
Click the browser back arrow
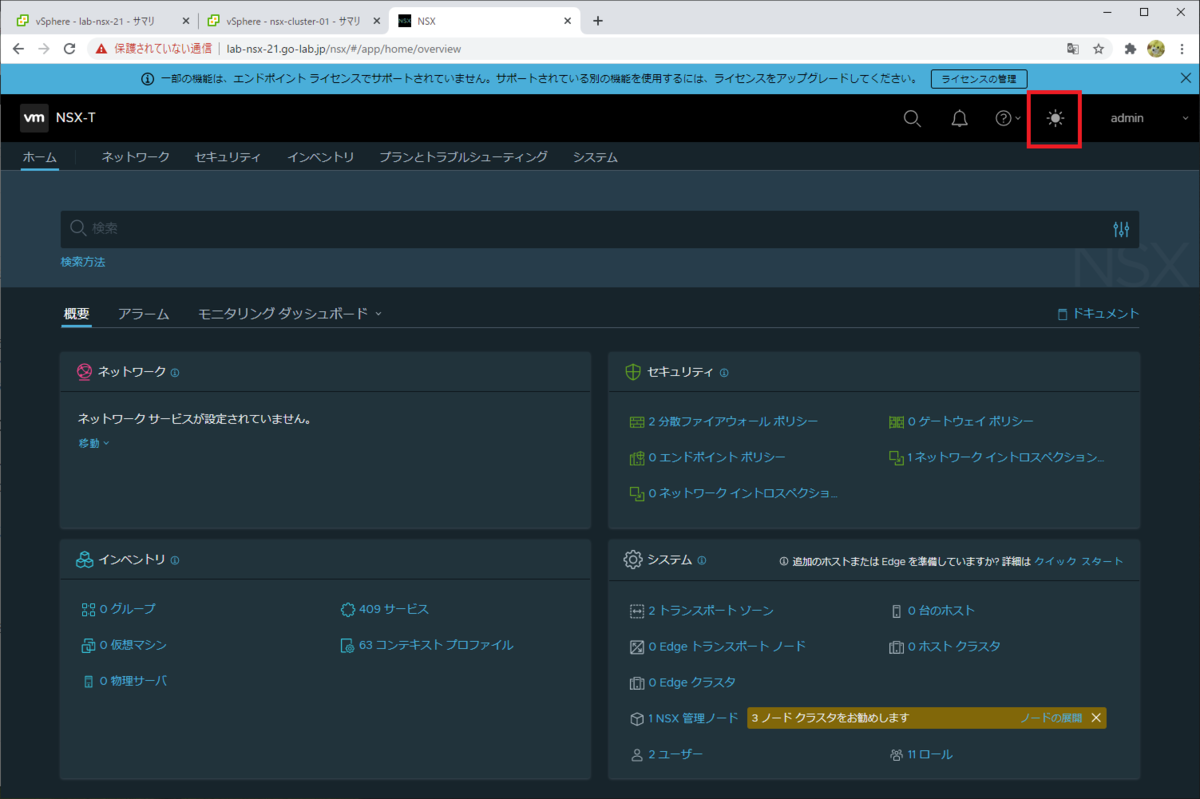(19, 48)
